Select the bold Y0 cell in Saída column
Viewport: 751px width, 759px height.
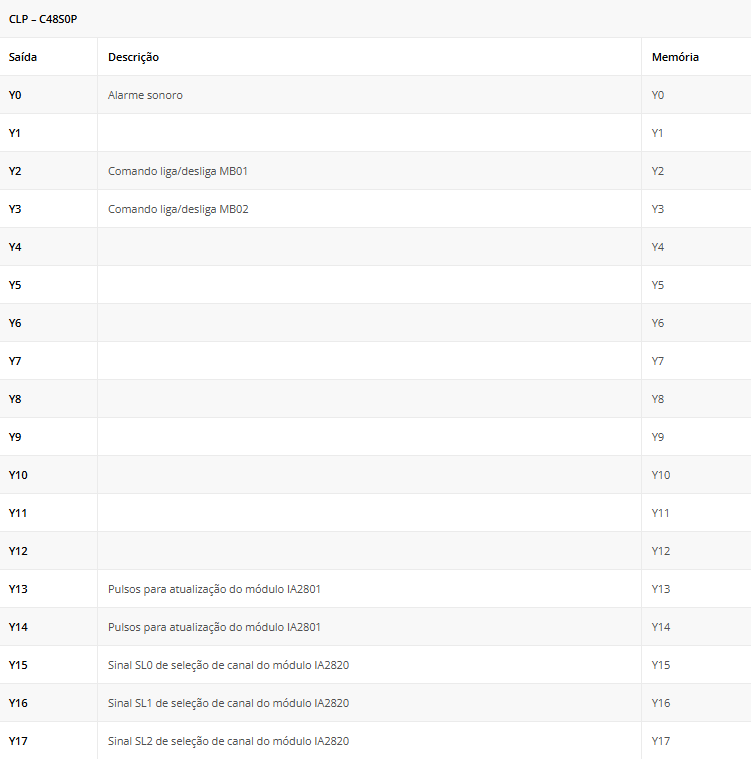[15, 95]
